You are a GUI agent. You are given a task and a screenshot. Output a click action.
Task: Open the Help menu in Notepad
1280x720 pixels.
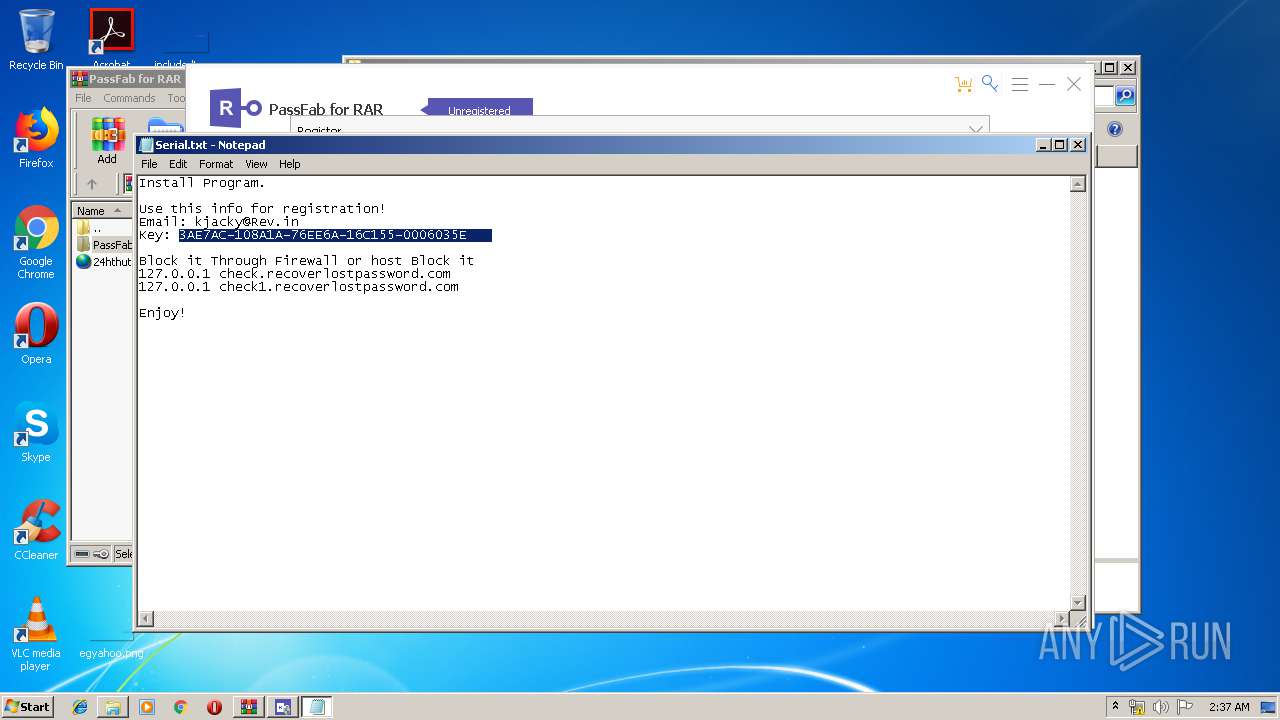(x=289, y=164)
